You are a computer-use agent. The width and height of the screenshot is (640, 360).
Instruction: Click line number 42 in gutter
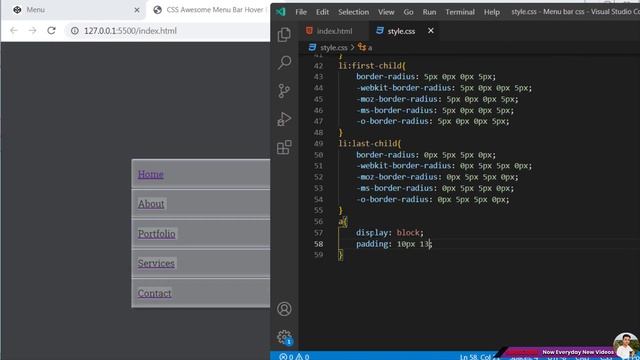tap(318, 66)
